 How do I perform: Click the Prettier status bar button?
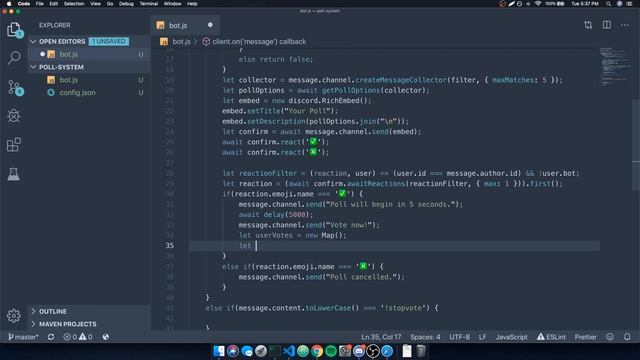tap(585, 337)
